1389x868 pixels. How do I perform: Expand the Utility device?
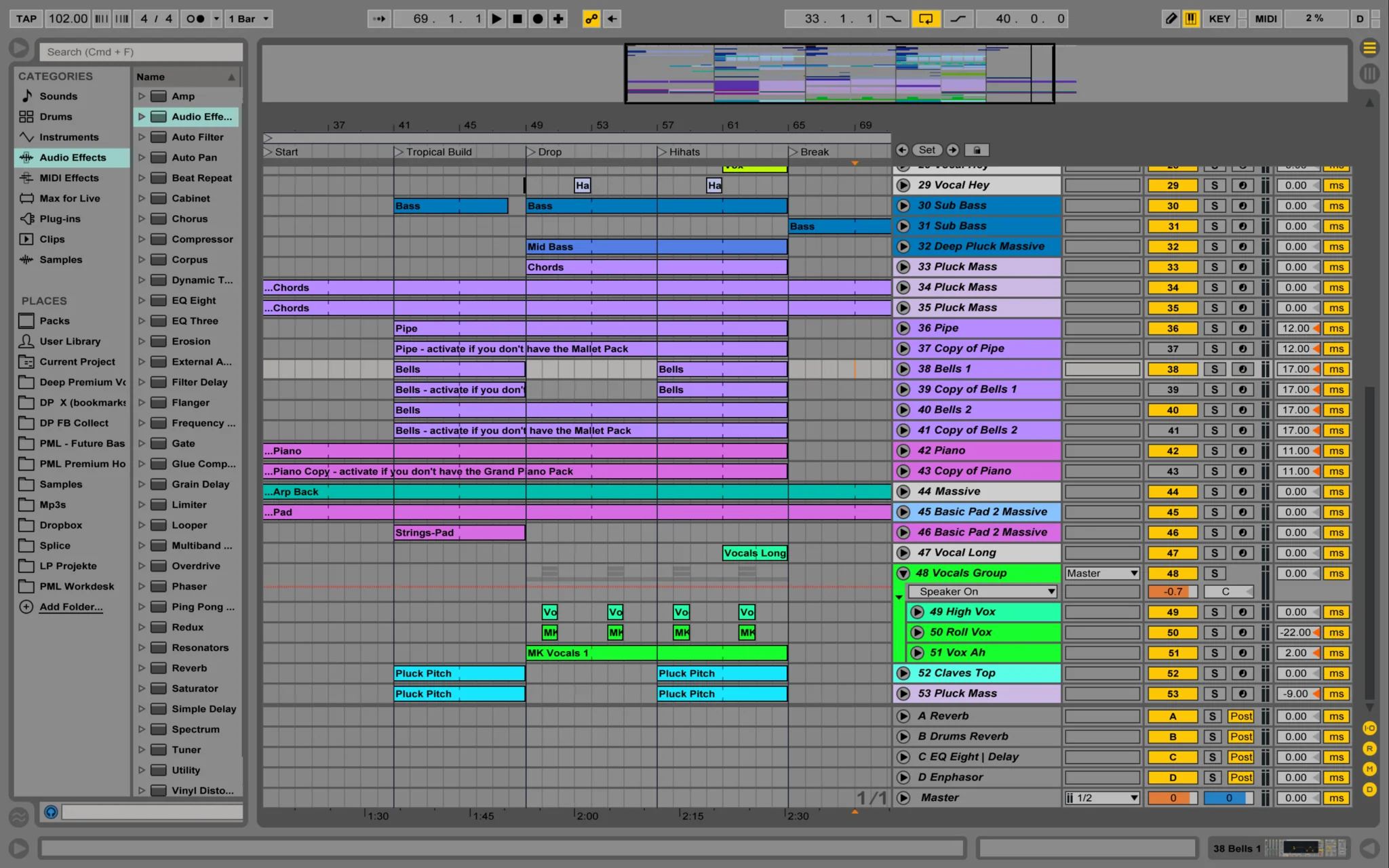tap(142, 770)
